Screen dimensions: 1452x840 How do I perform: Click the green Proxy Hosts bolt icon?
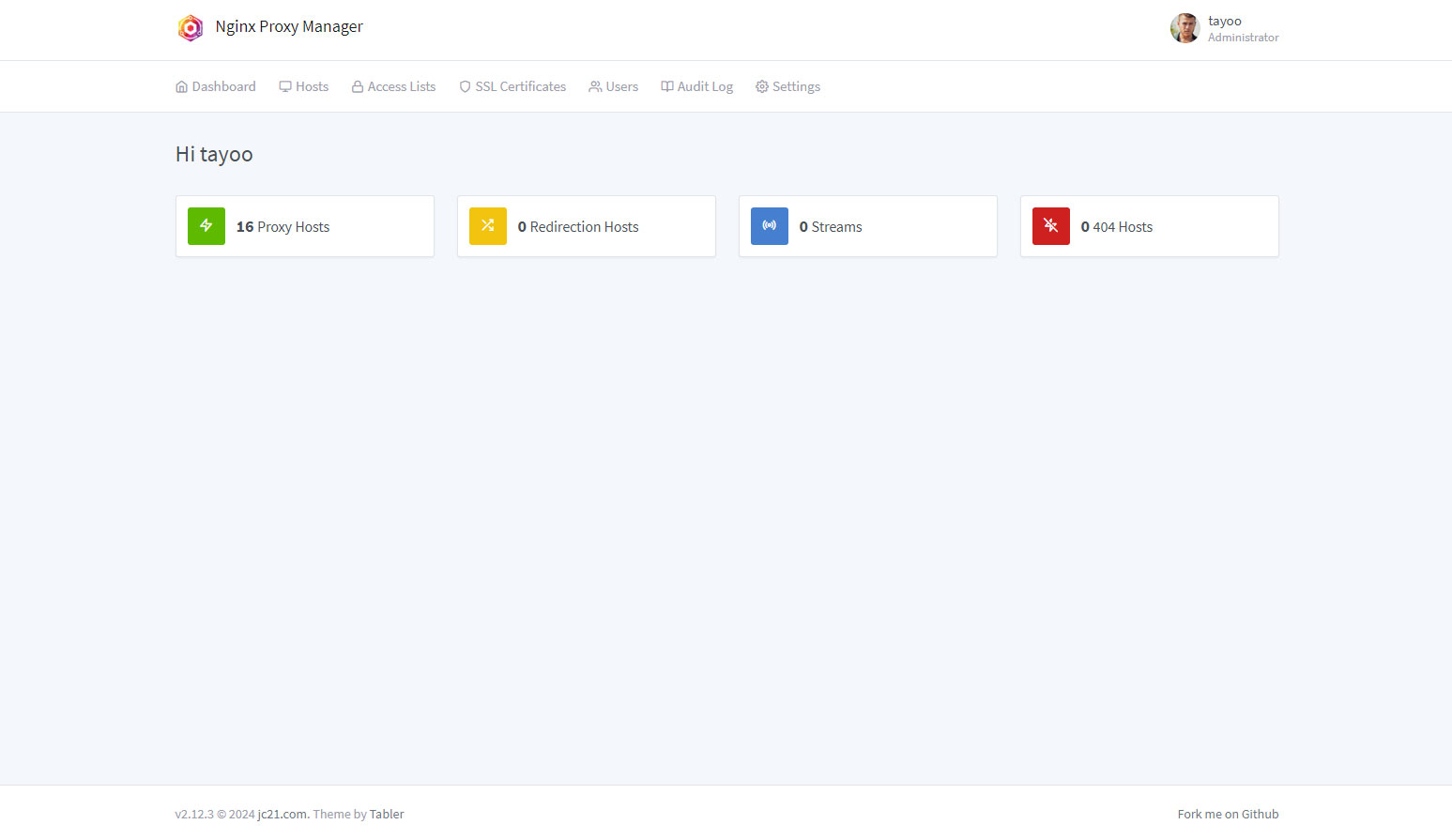point(206,226)
